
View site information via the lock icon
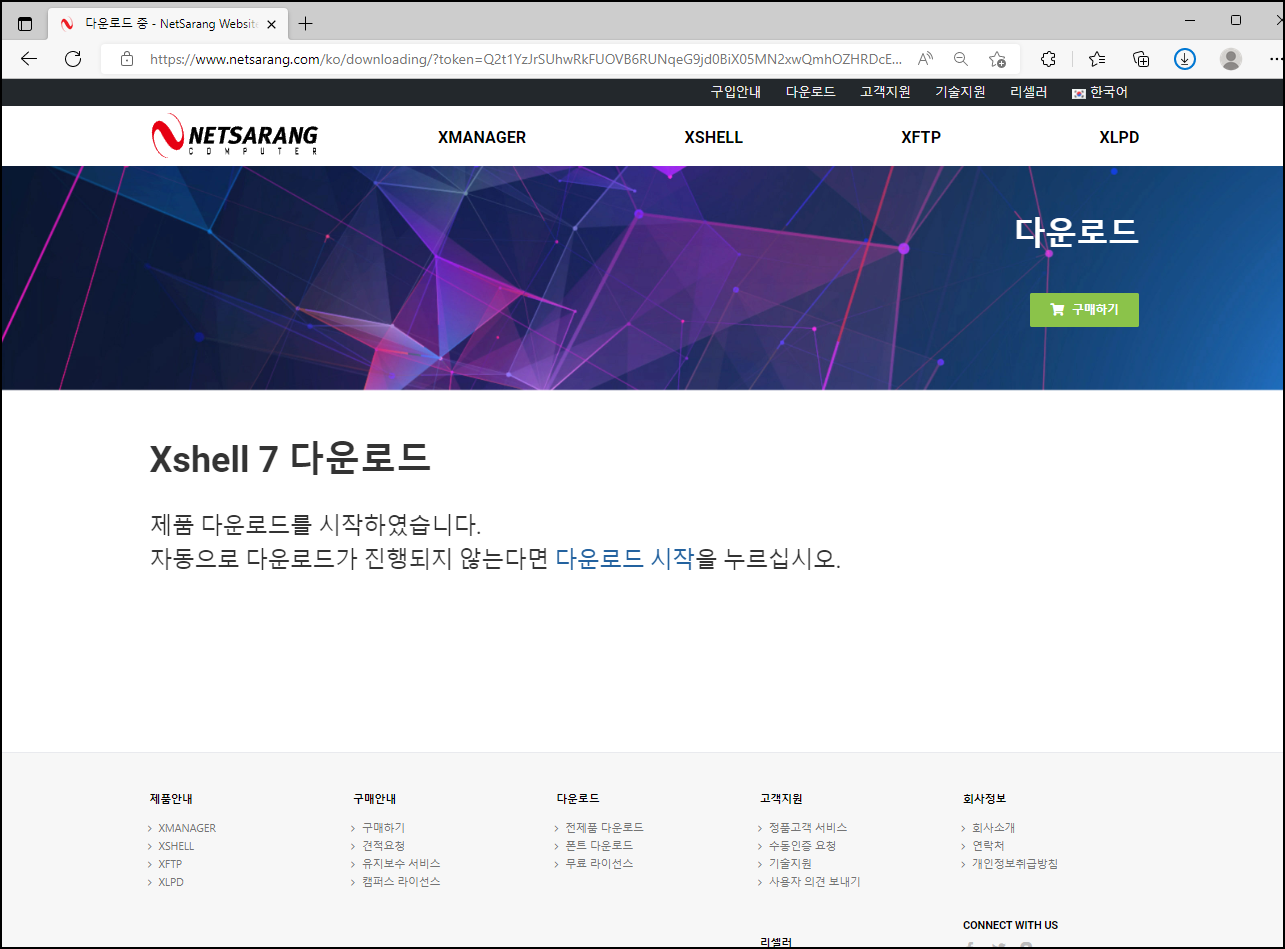point(127,59)
